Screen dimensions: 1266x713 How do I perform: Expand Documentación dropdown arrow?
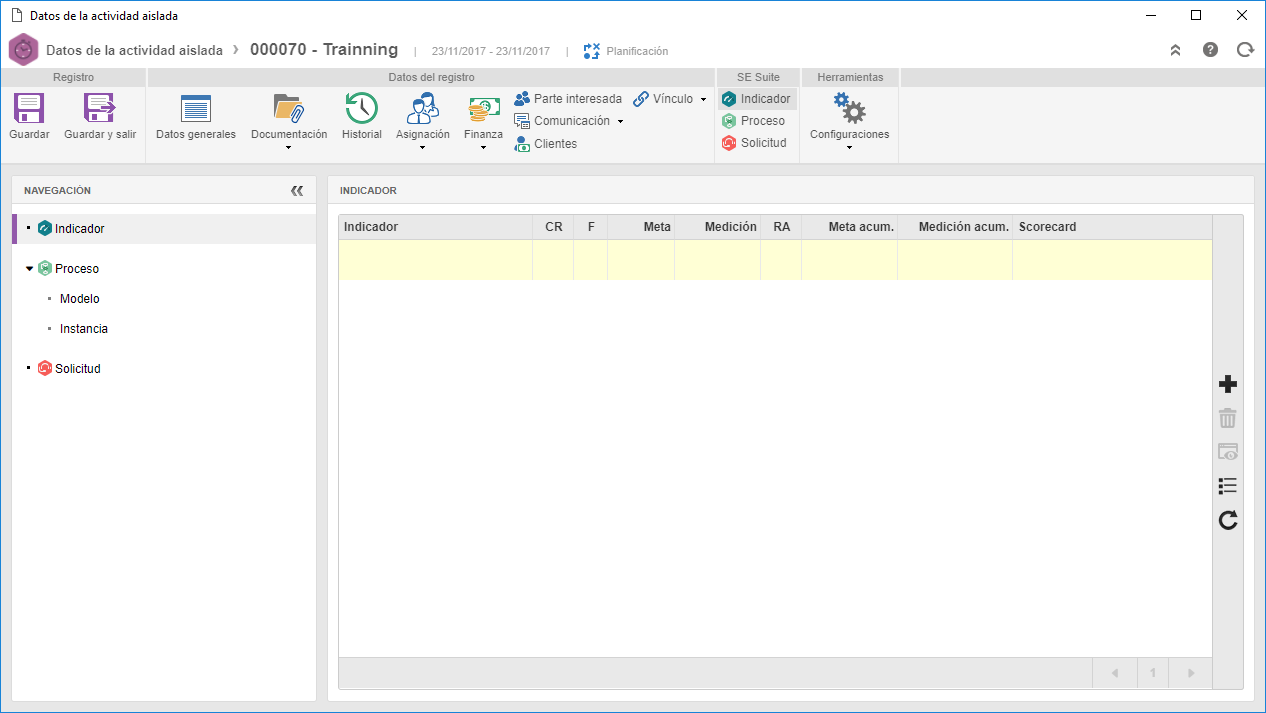tap(289, 148)
